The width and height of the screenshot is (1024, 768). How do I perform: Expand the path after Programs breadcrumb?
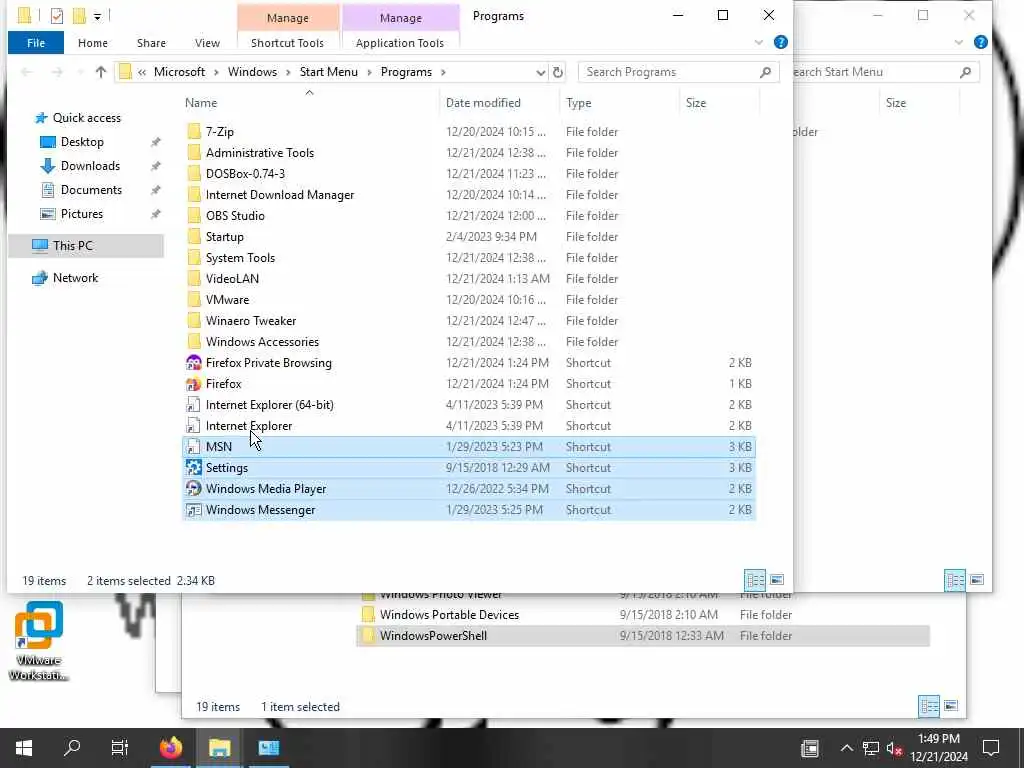point(443,72)
